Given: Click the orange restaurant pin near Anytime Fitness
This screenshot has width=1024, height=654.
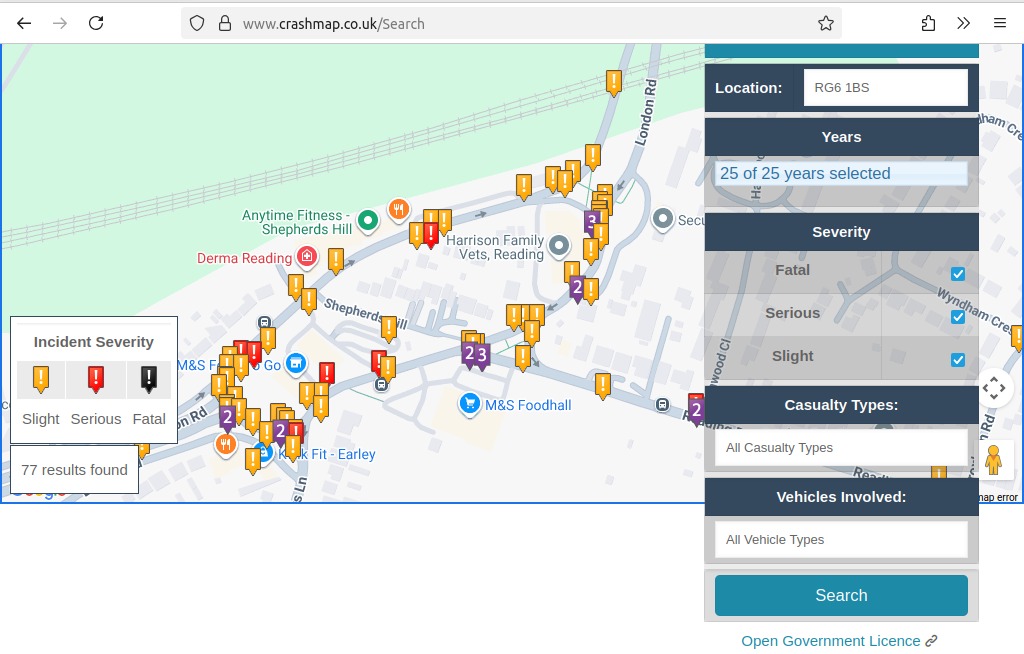Looking at the screenshot, I should point(398,210).
